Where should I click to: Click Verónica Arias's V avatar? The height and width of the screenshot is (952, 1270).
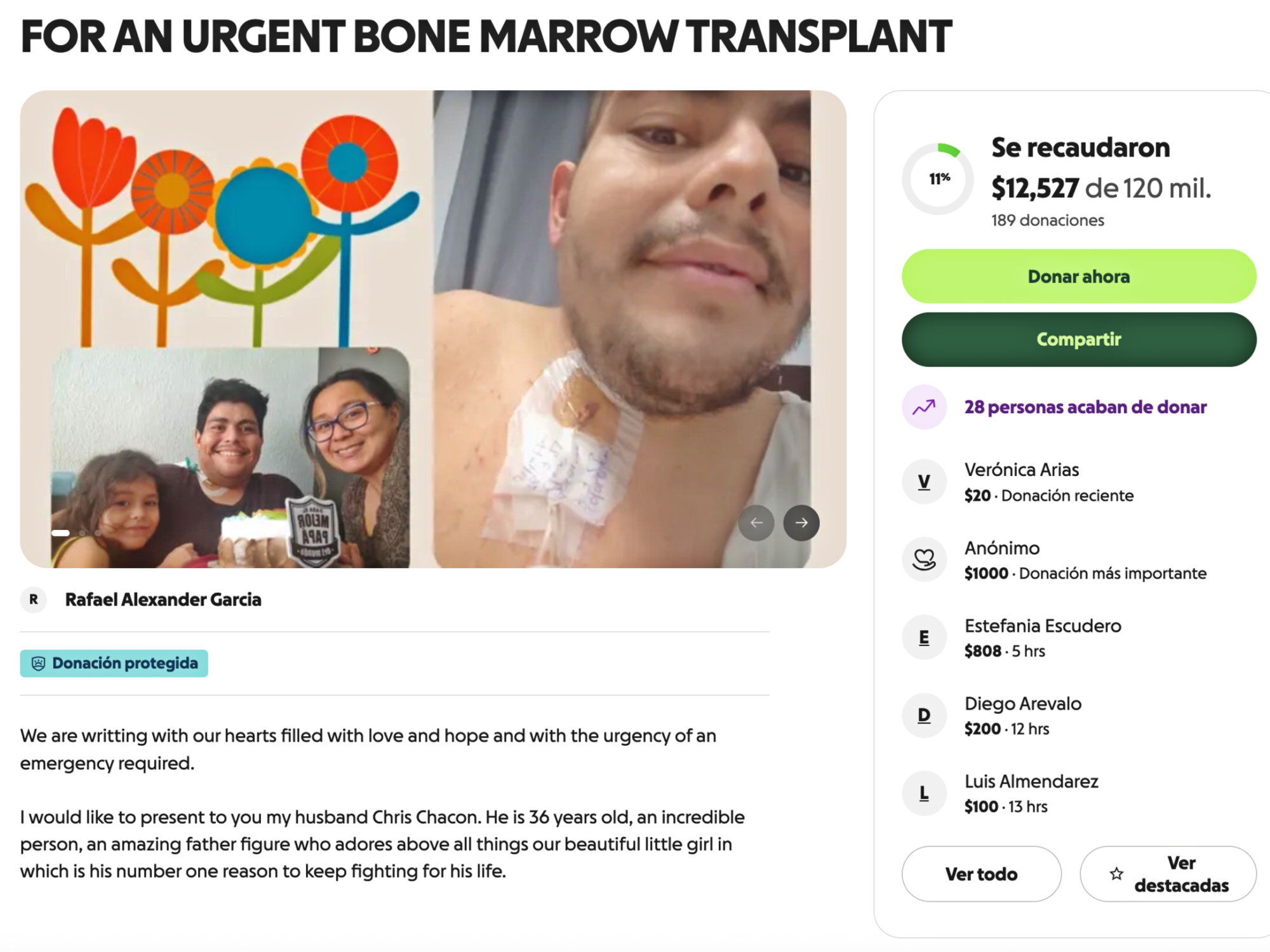click(924, 482)
